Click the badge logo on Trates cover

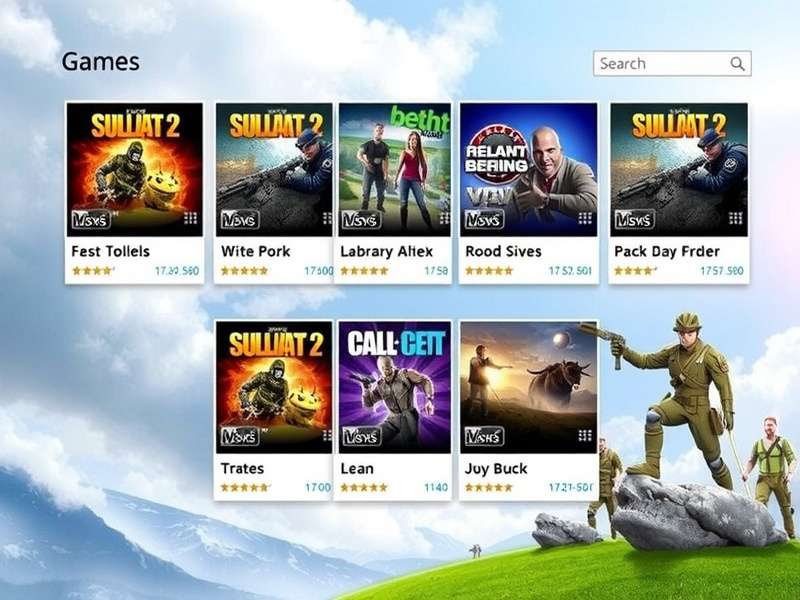[x=240, y=436]
